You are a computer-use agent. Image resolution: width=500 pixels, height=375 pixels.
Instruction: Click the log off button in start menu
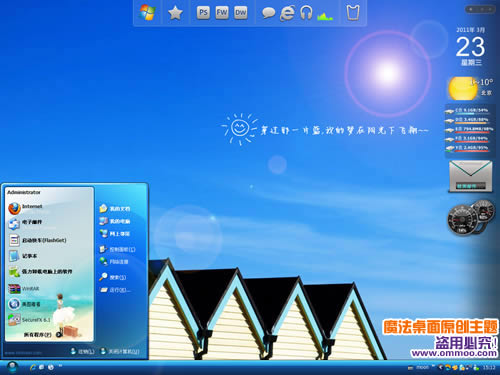[82, 351]
